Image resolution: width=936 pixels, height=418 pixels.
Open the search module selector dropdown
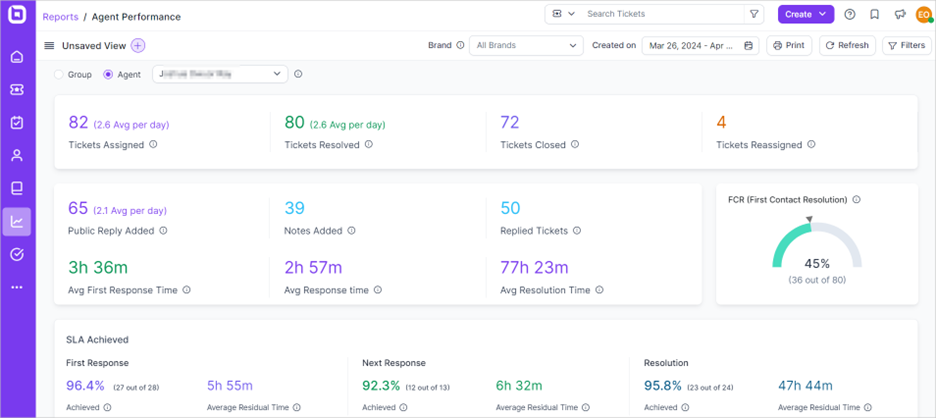(x=564, y=14)
